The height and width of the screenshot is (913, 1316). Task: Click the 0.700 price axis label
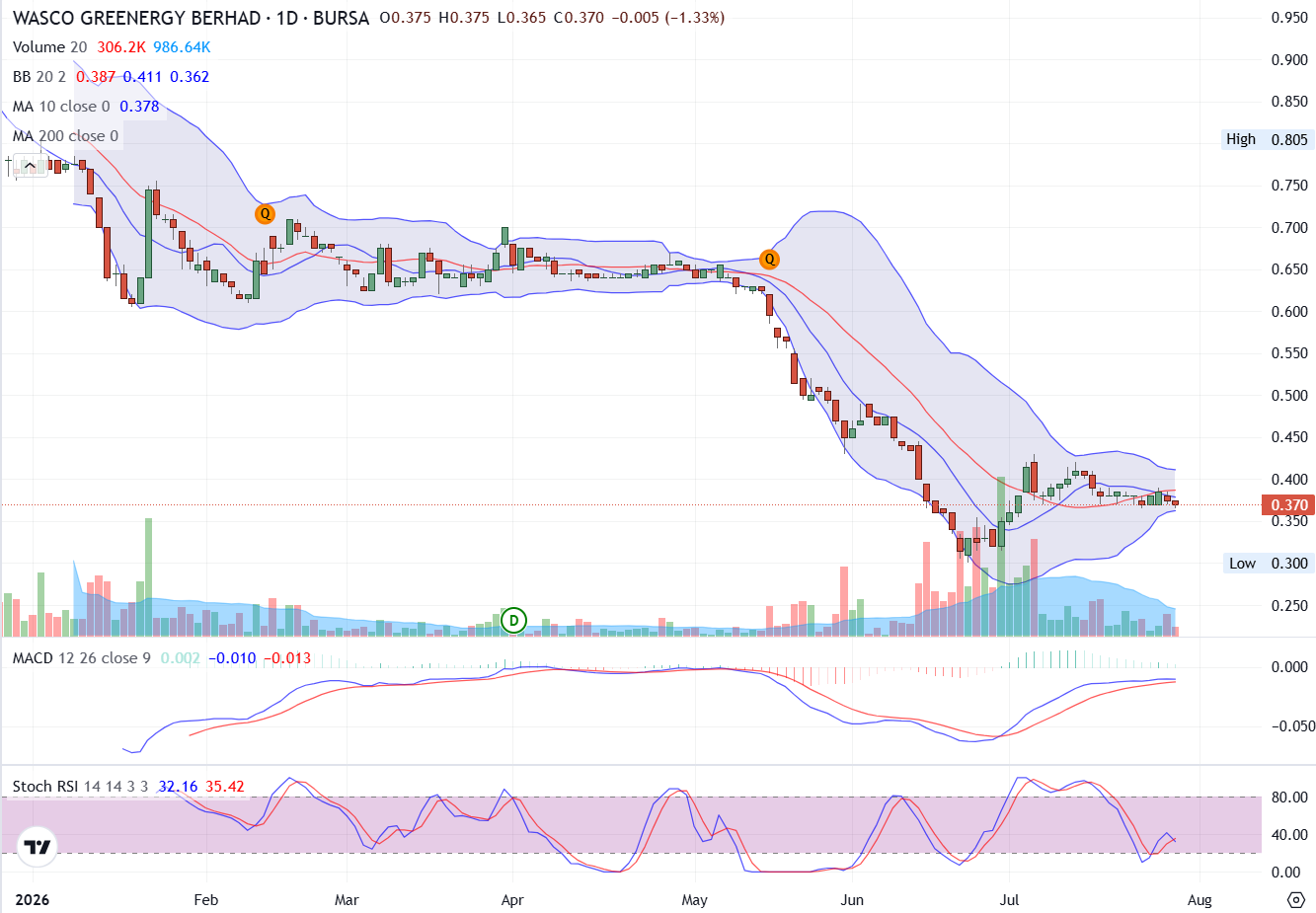point(1289,228)
